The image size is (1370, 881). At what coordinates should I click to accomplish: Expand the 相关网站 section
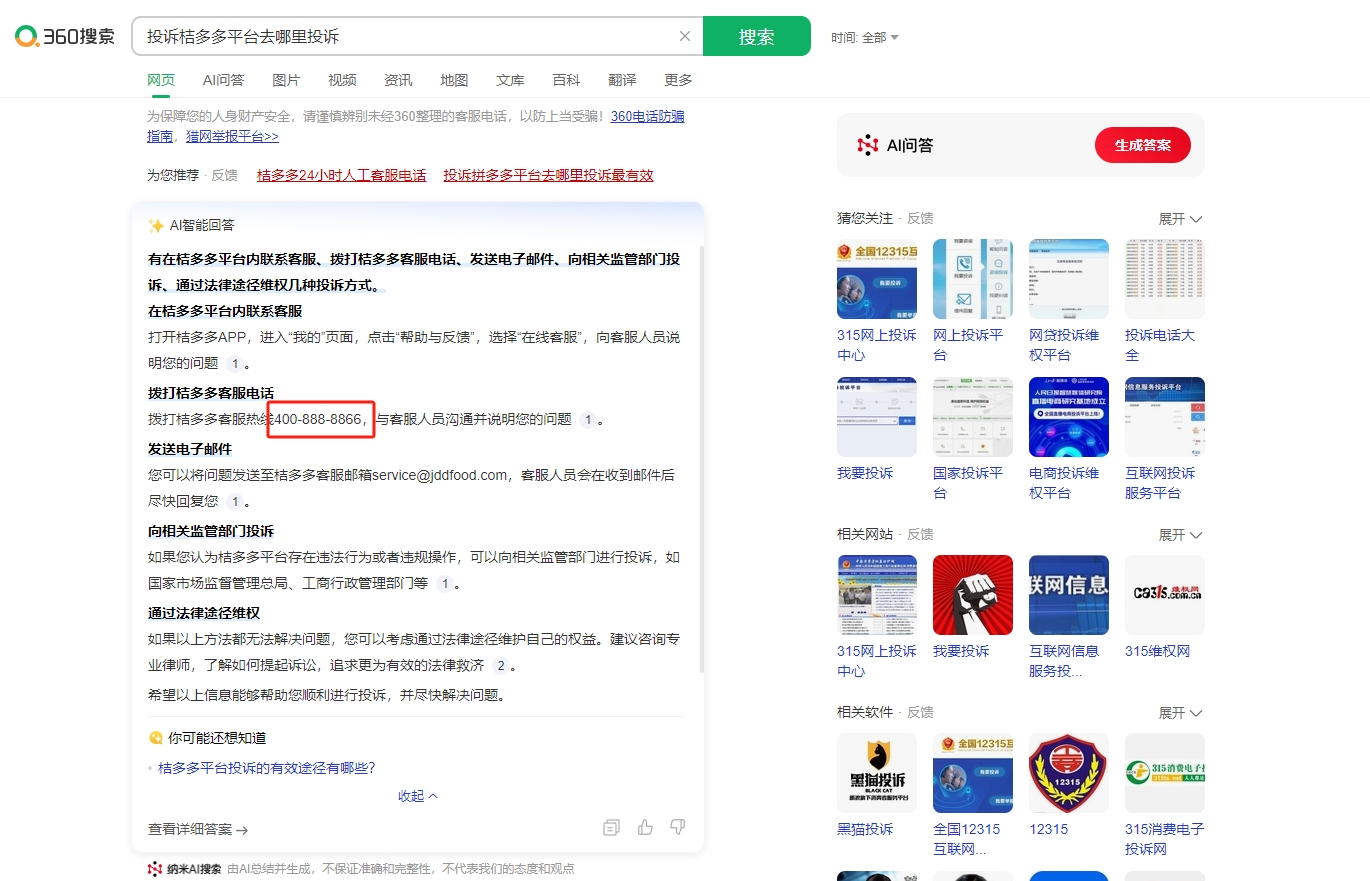1180,535
